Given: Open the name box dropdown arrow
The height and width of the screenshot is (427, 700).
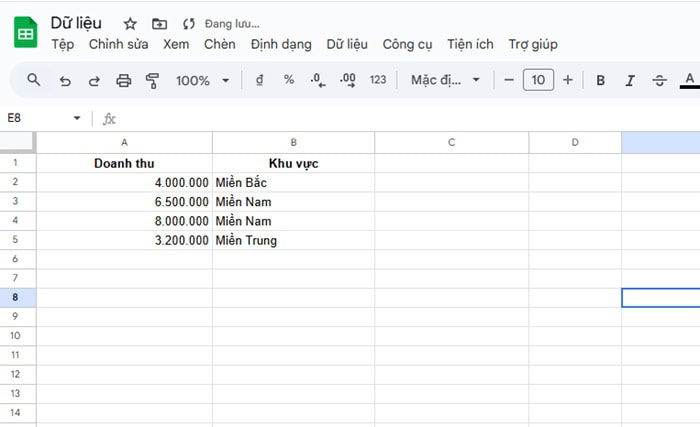Looking at the screenshot, I should pos(77,119).
